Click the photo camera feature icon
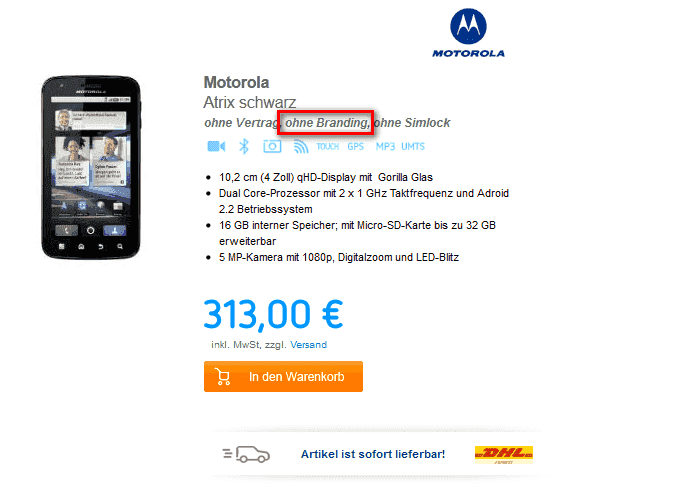This screenshot has height=498, width=674. (272, 147)
